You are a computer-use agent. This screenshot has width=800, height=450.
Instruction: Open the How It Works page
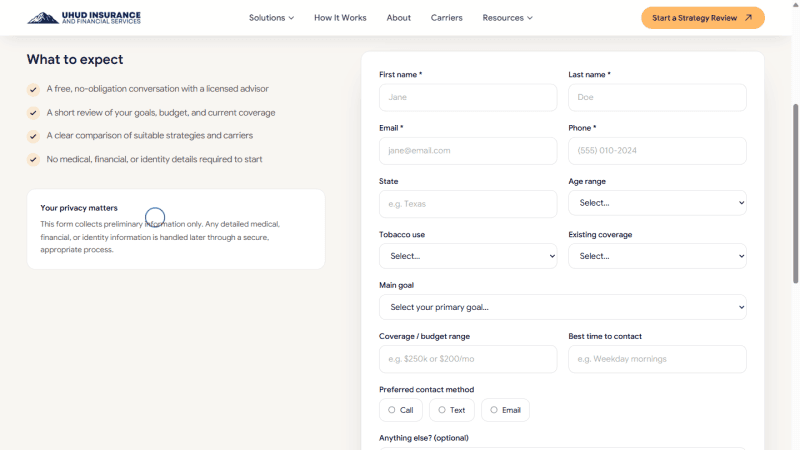click(x=340, y=18)
